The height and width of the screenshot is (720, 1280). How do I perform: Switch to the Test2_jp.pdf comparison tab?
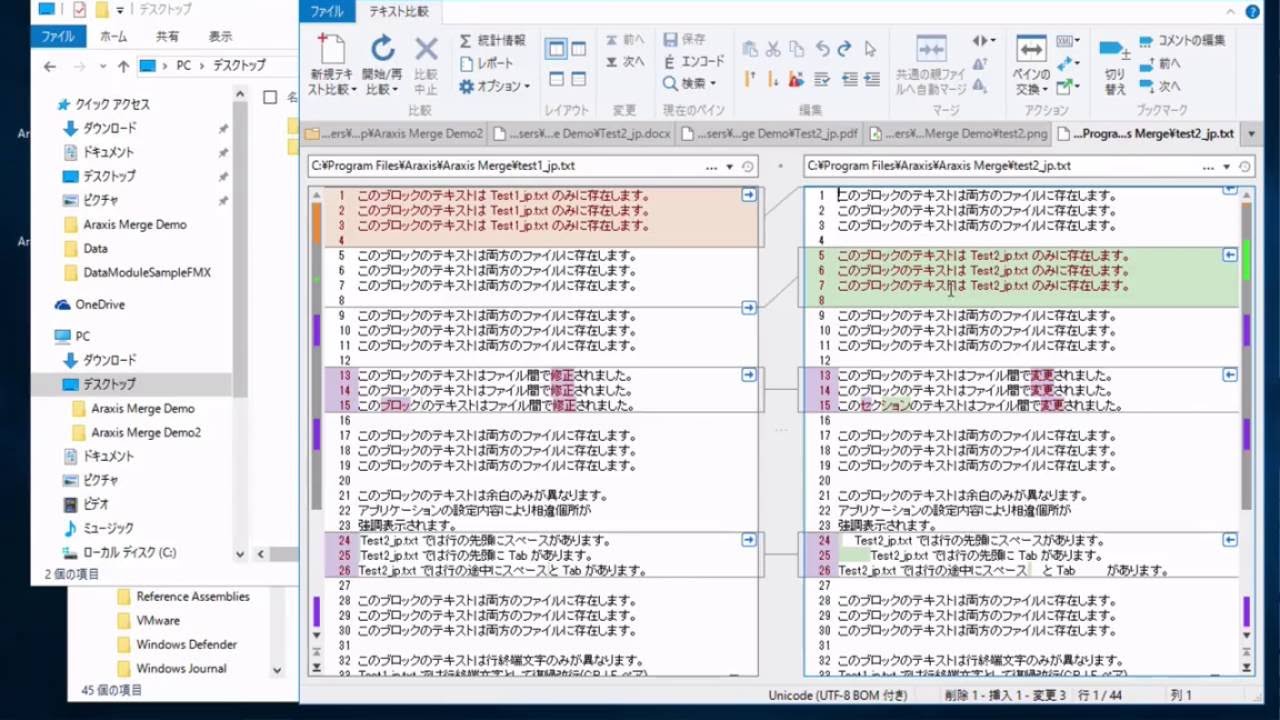769,133
